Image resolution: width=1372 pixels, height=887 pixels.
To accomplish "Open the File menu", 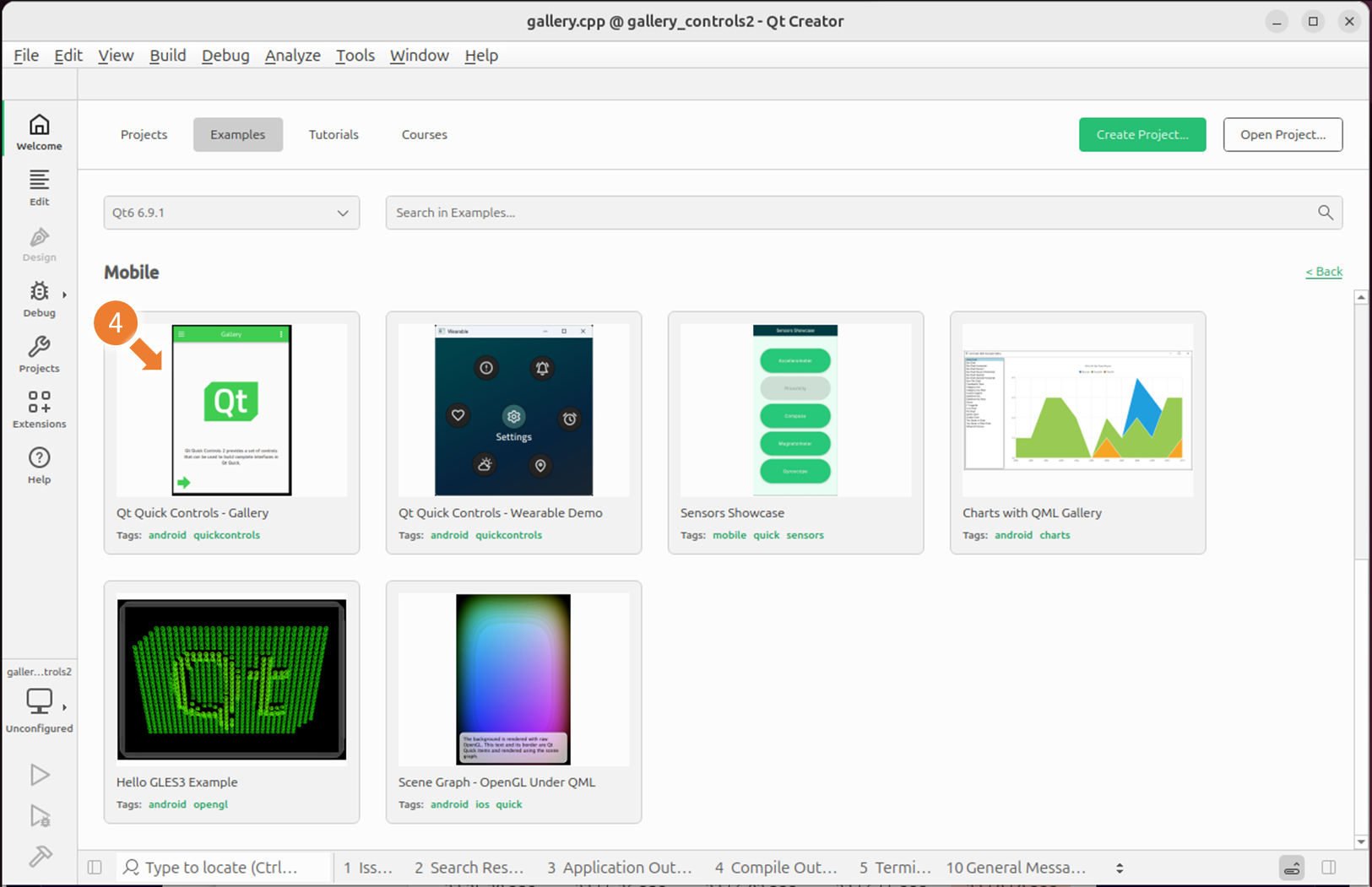I will (x=26, y=56).
